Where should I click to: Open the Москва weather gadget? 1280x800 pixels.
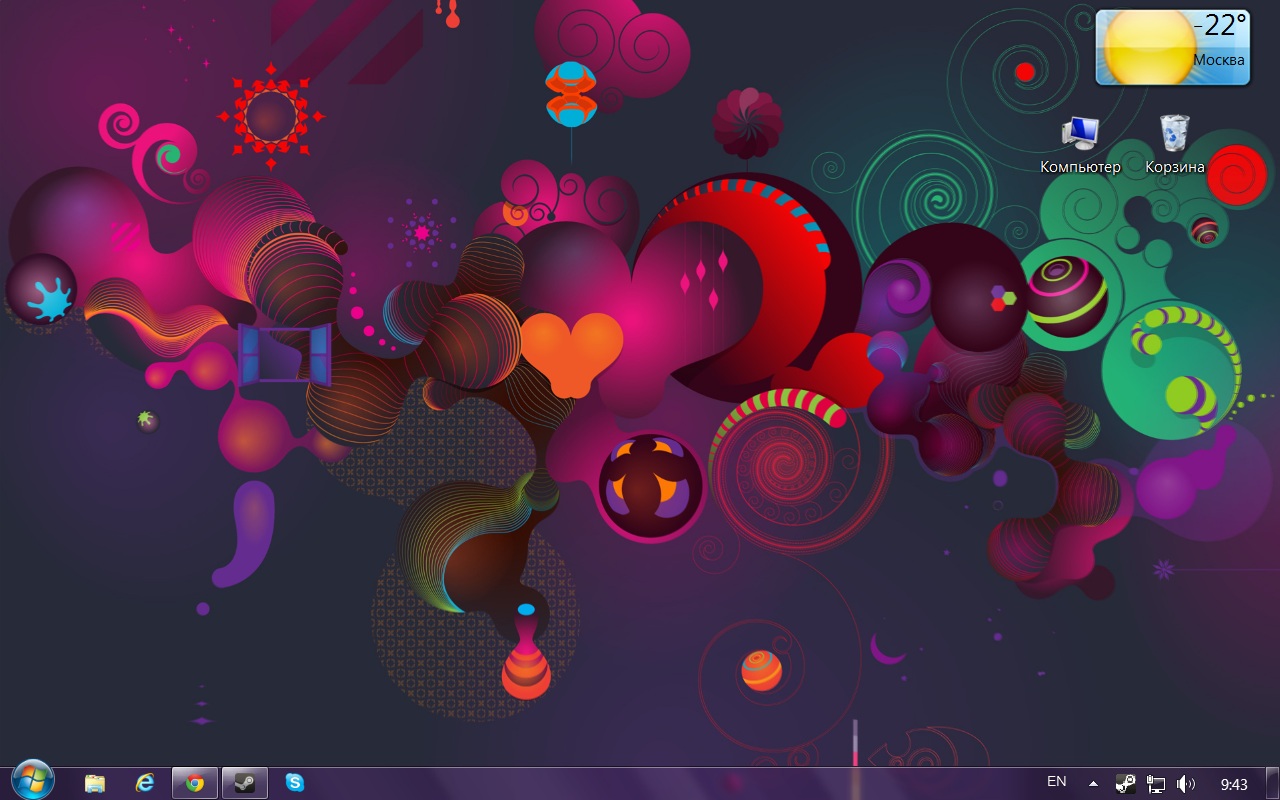tap(1174, 48)
